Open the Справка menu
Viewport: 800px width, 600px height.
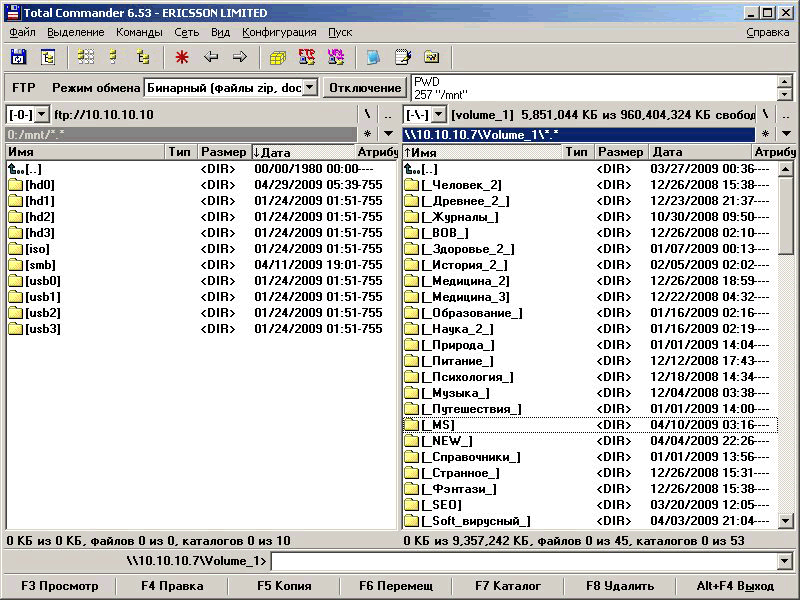pyautogui.click(x=767, y=32)
